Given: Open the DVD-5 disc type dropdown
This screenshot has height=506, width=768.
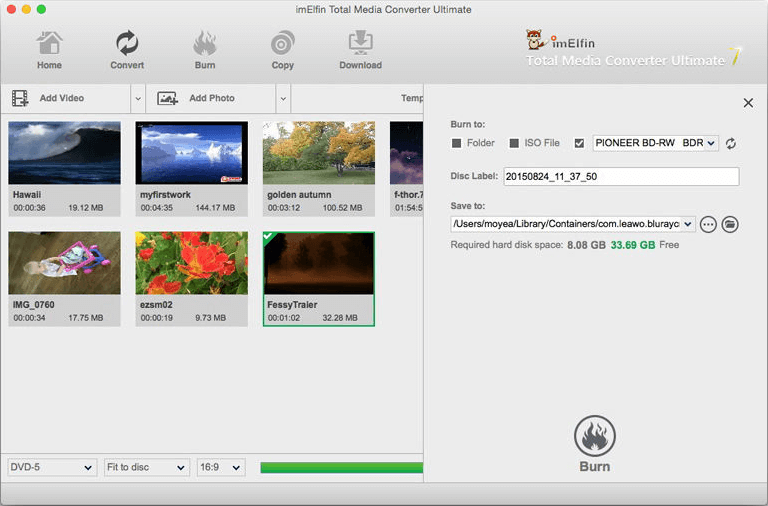Looking at the screenshot, I should point(52,467).
